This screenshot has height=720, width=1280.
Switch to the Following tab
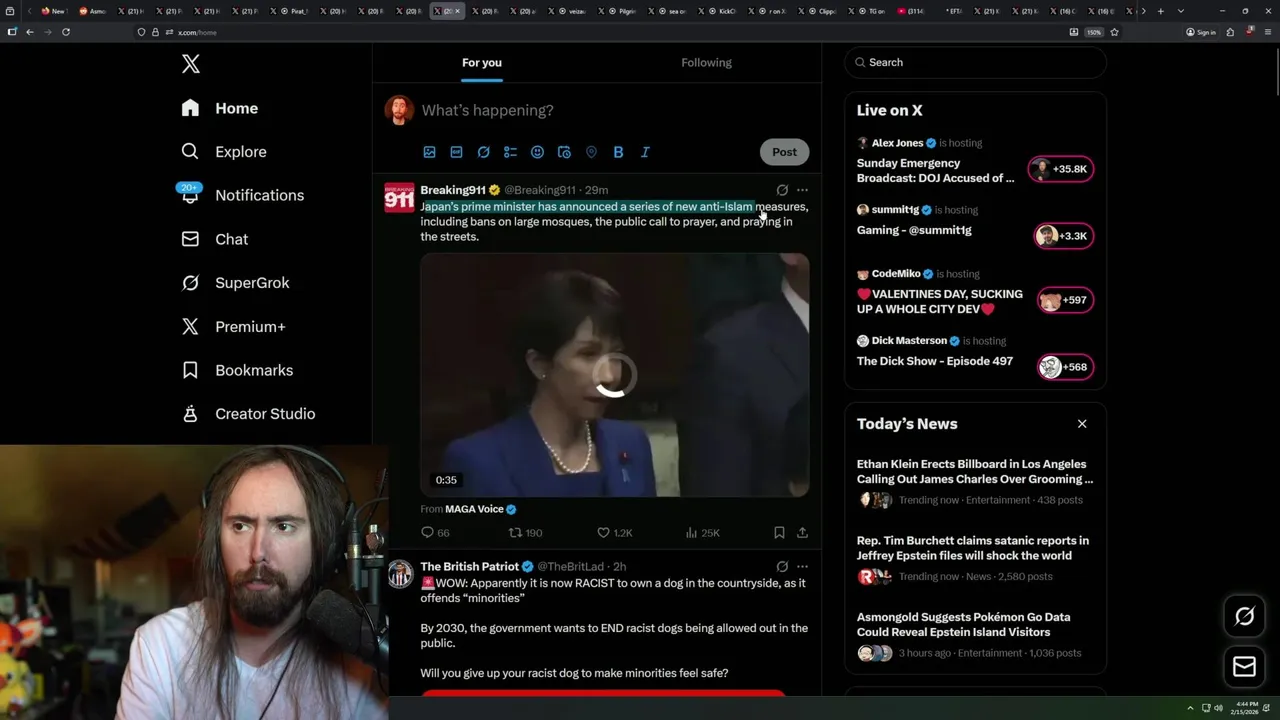pos(706,62)
